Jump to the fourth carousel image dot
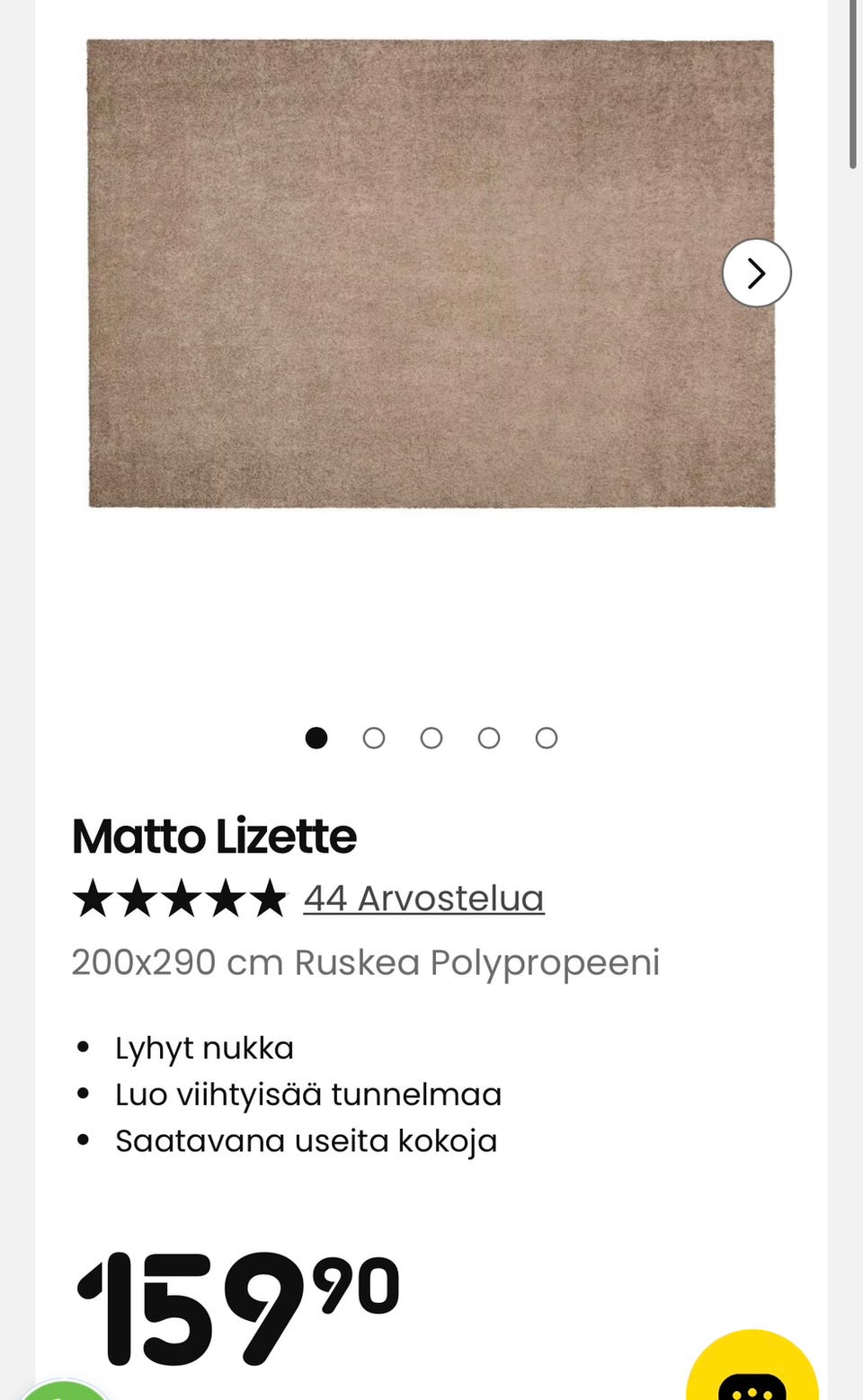Screen dimensions: 863x1400 489,738
